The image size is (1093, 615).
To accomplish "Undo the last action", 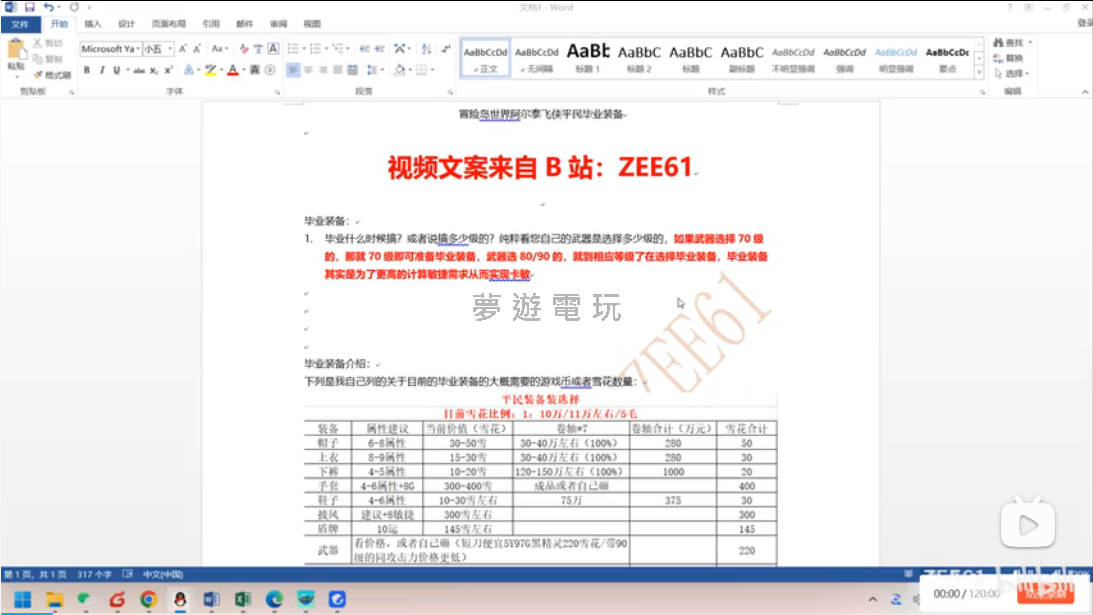I will [x=48, y=7].
